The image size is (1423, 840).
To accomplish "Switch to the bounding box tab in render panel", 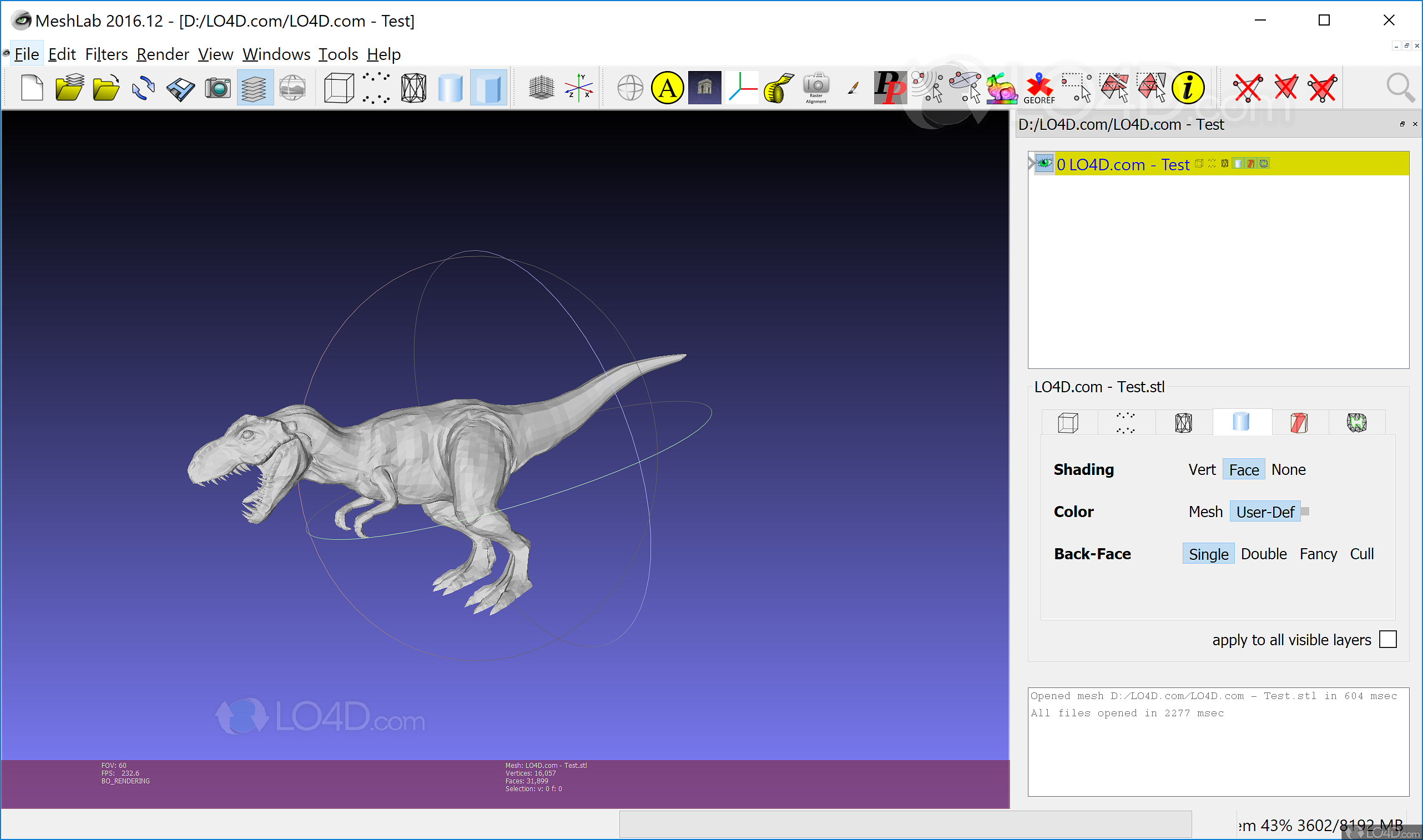I will tap(1068, 422).
